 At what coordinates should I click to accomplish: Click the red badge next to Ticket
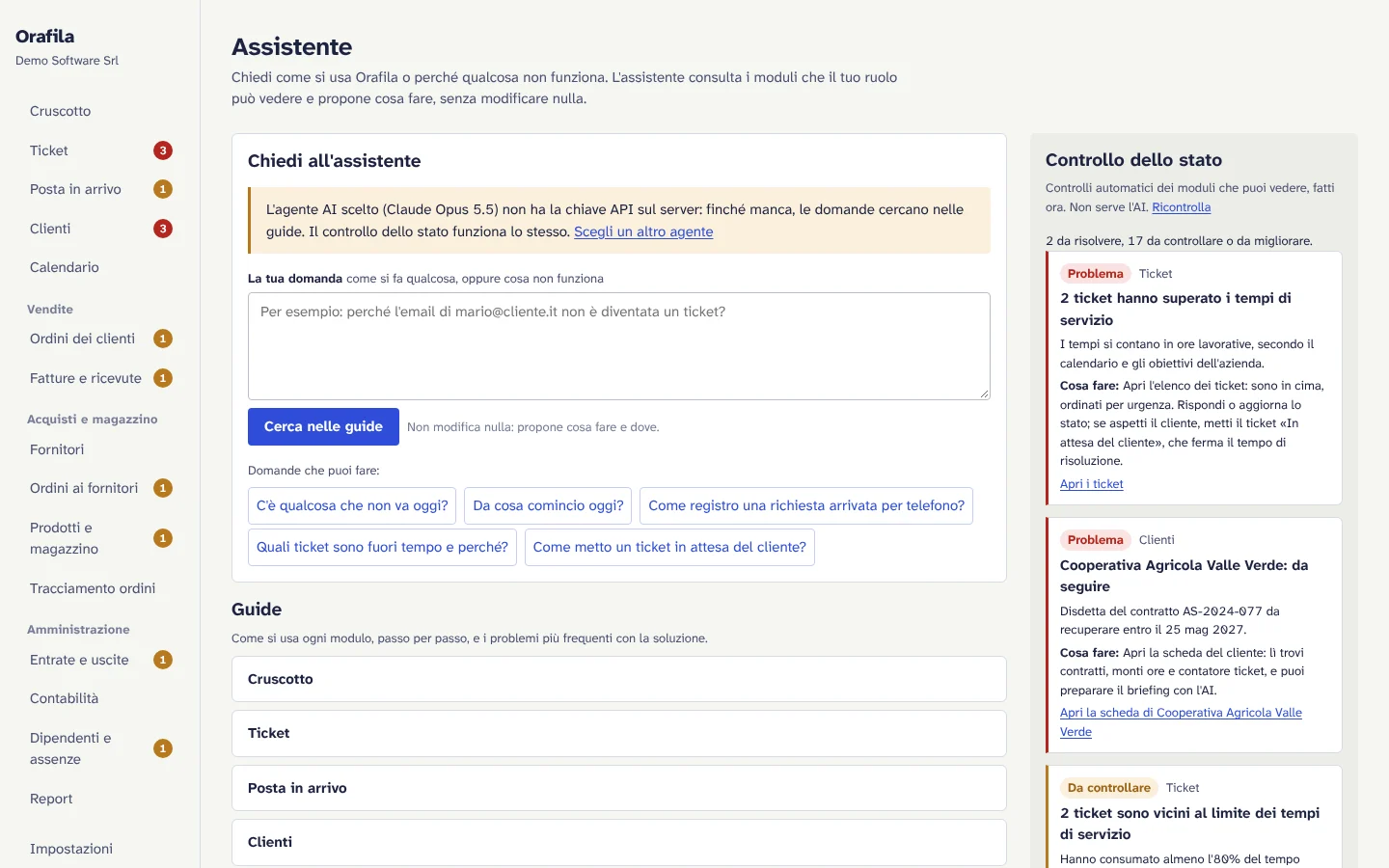[x=163, y=150]
